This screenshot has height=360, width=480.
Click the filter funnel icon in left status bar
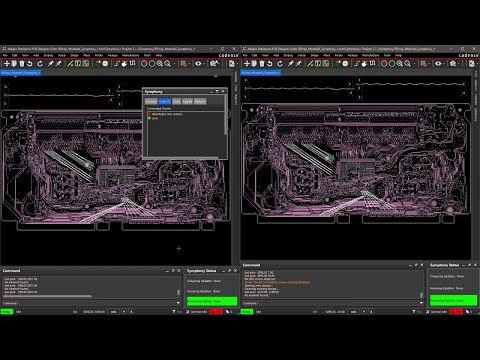(x=174, y=312)
